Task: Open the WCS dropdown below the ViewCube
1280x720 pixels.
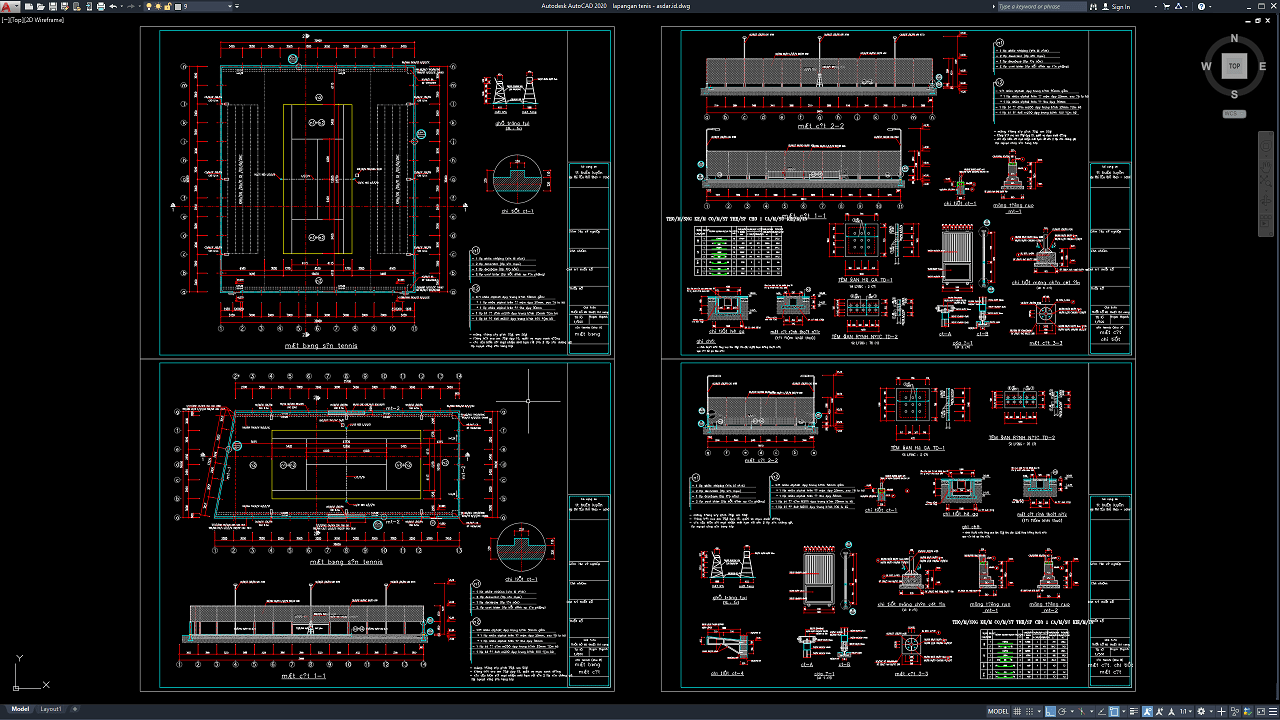Action: click(1234, 113)
